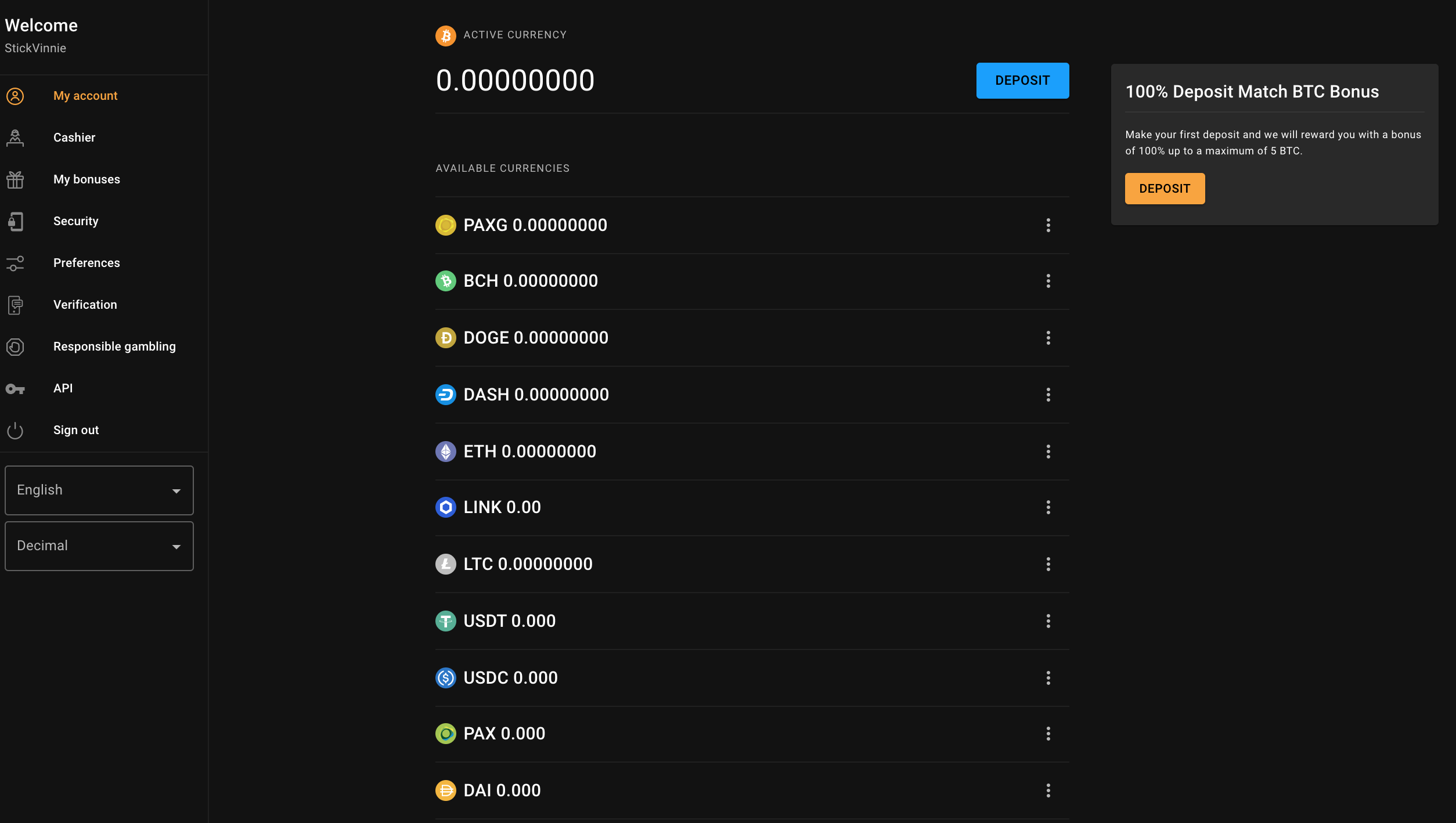Click the StickVinnie username text

tap(35, 48)
